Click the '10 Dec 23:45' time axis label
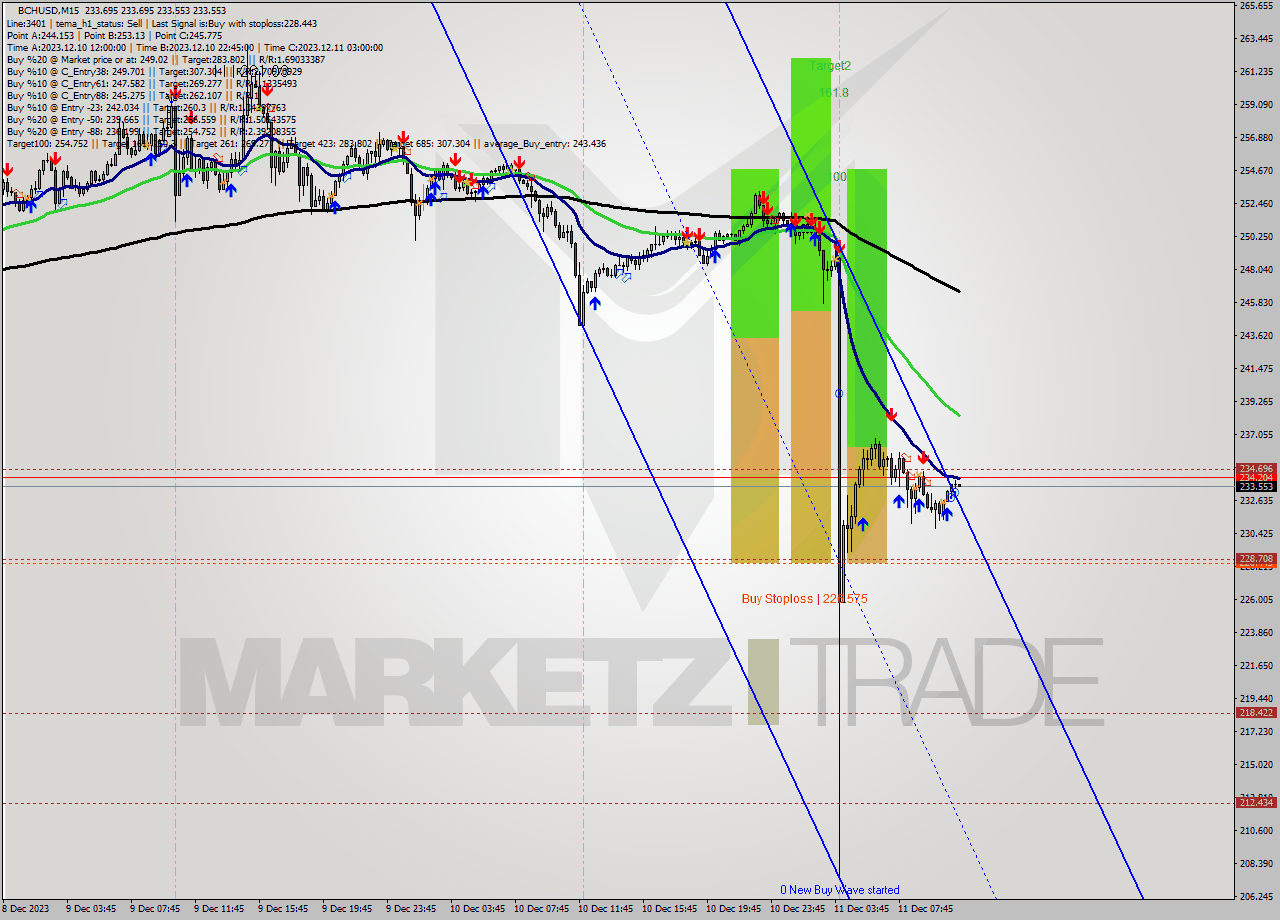 (x=797, y=909)
